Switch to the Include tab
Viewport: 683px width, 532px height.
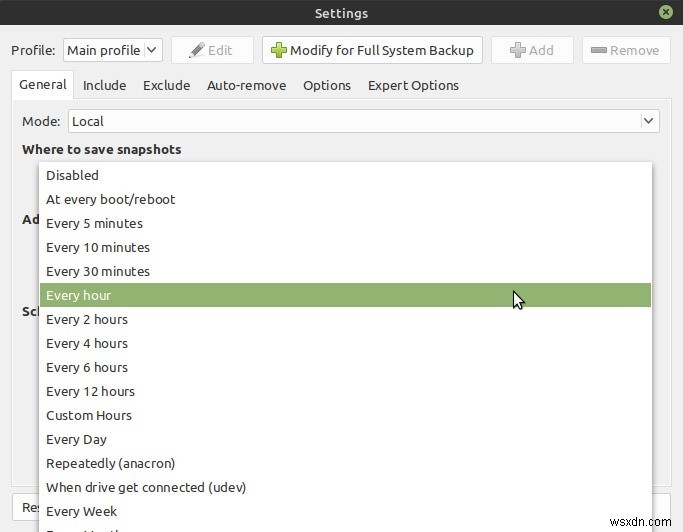click(x=105, y=85)
